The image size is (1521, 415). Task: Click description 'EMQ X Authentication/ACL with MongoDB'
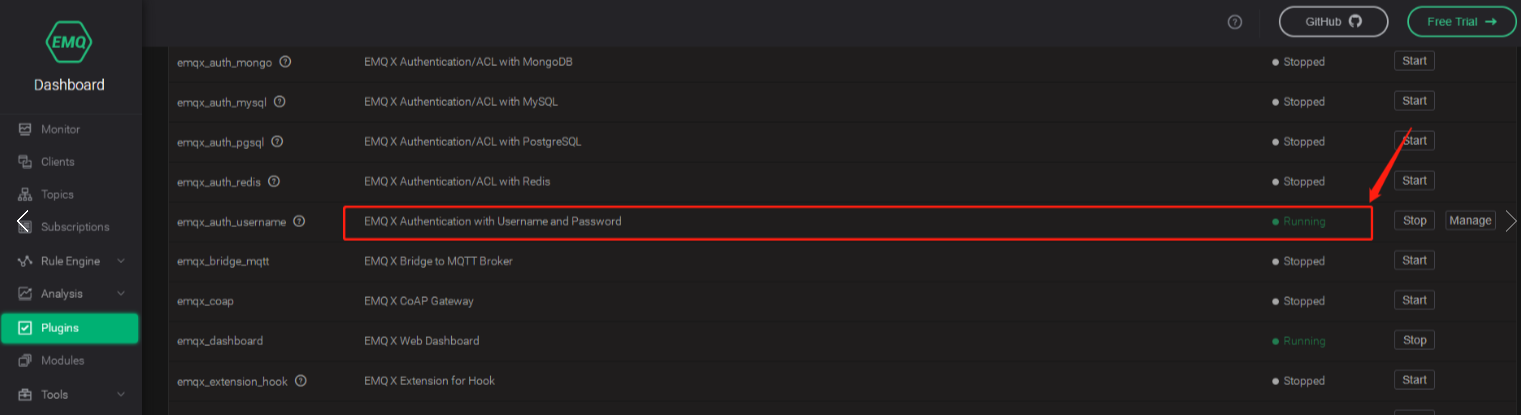click(x=468, y=62)
